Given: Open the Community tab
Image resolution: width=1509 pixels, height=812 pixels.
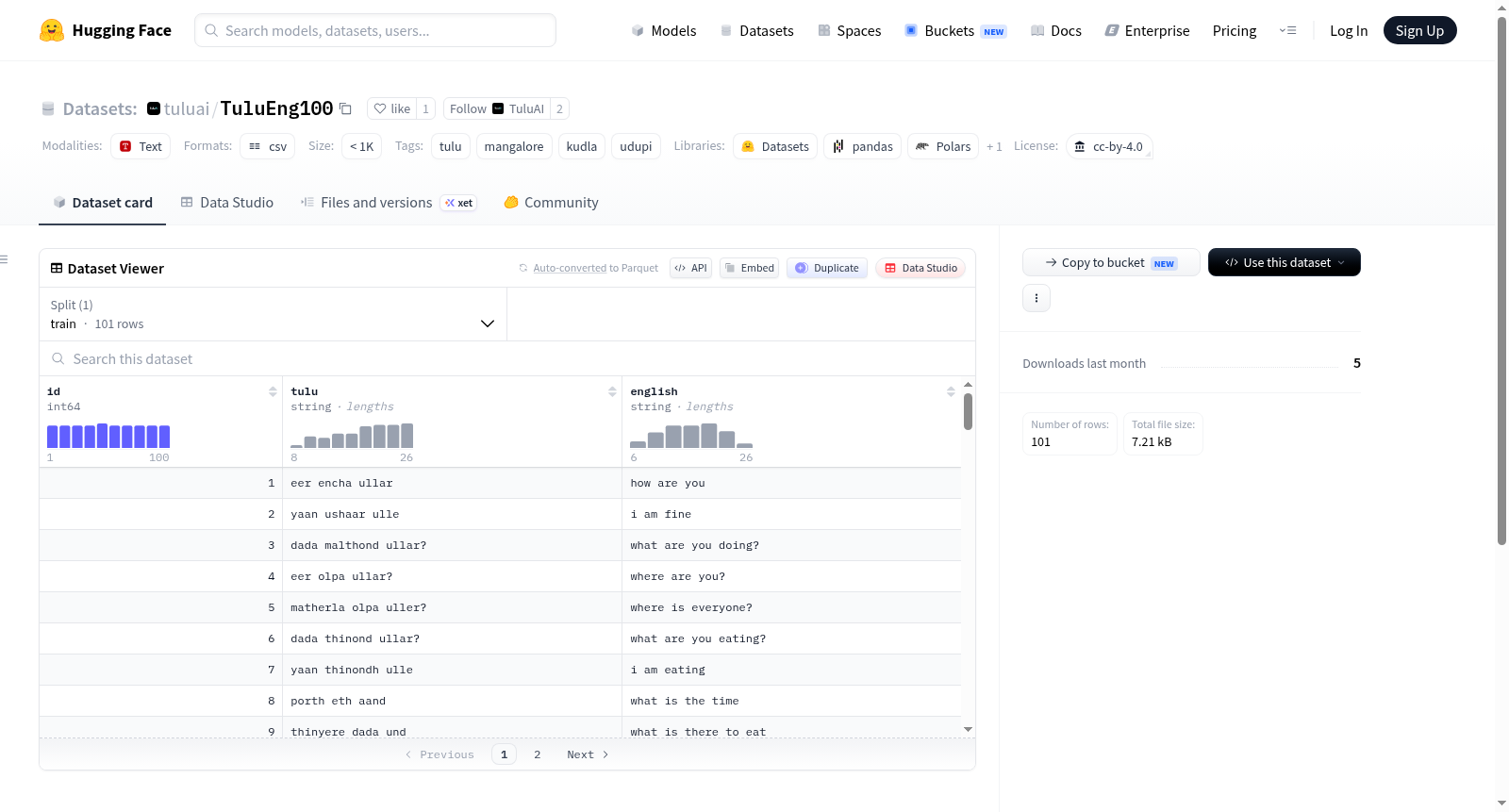Looking at the screenshot, I should pyautogui.click(x=552, y=203).
